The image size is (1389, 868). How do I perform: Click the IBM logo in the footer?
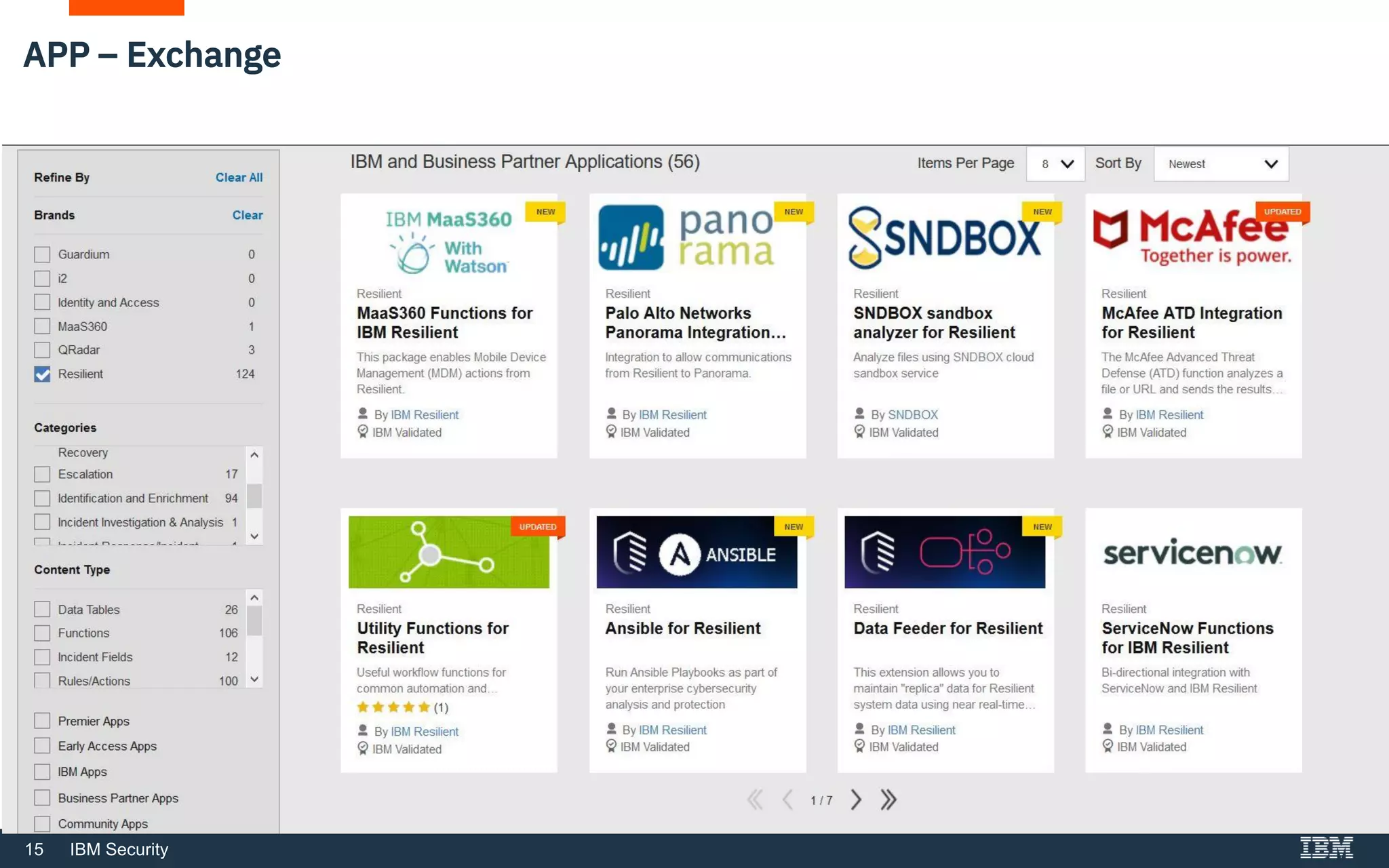pos(1327,848)
